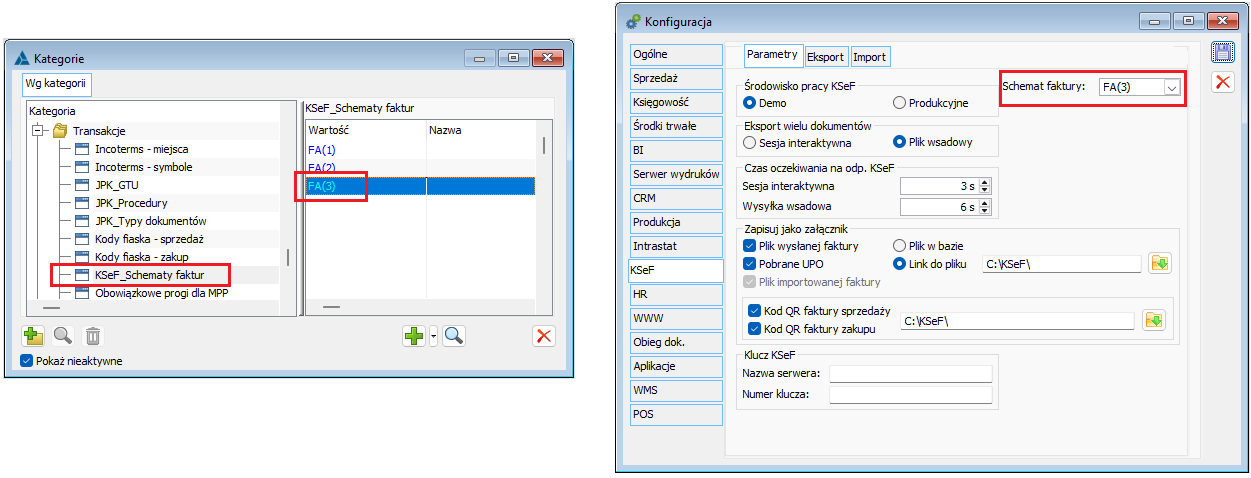Select KSeF_Schematy faktur in category tree
The height and width of the screenshot is (478, 1251).
(149, 274)
